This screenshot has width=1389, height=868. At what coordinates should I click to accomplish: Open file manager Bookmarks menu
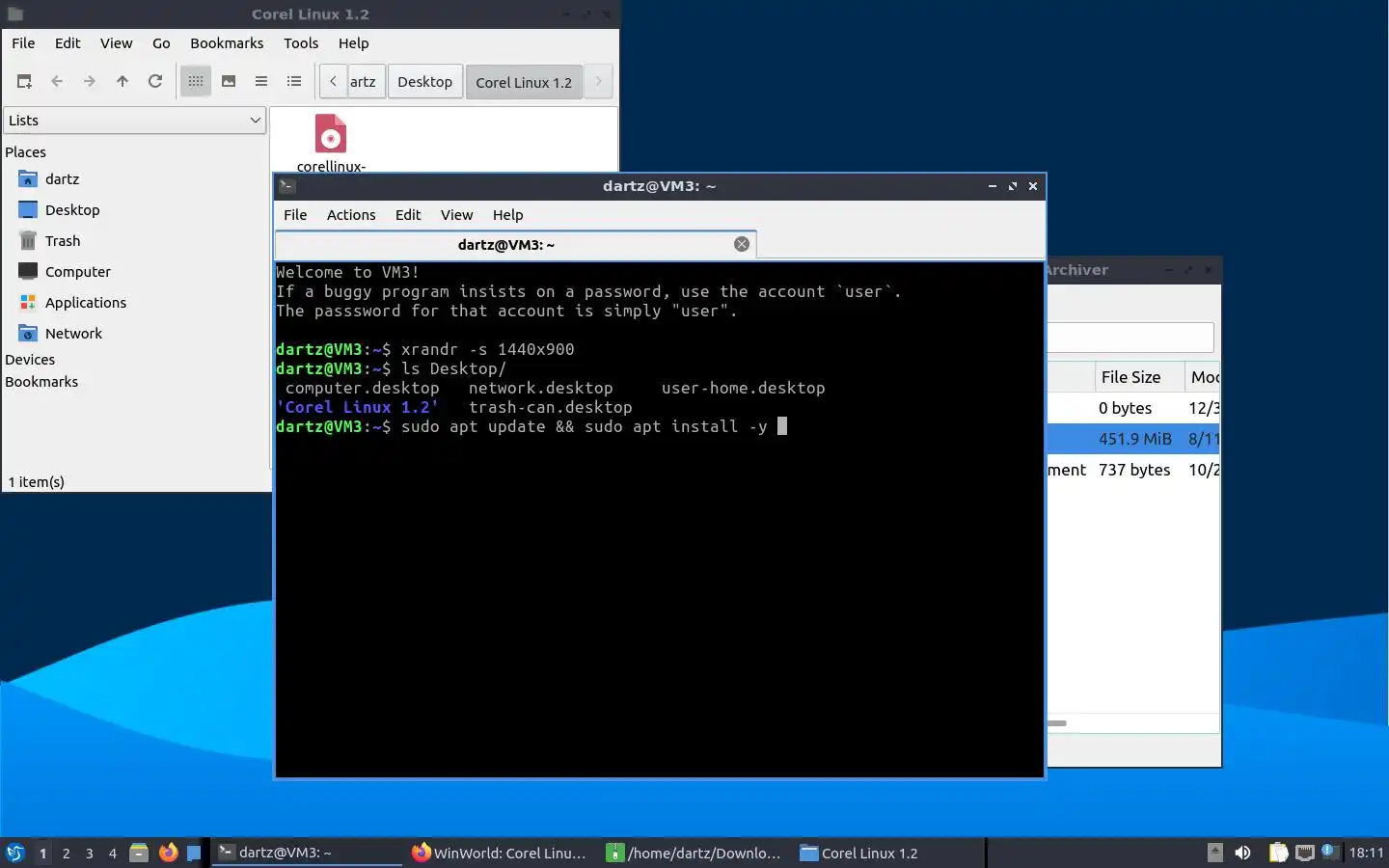tap(227, 43)
